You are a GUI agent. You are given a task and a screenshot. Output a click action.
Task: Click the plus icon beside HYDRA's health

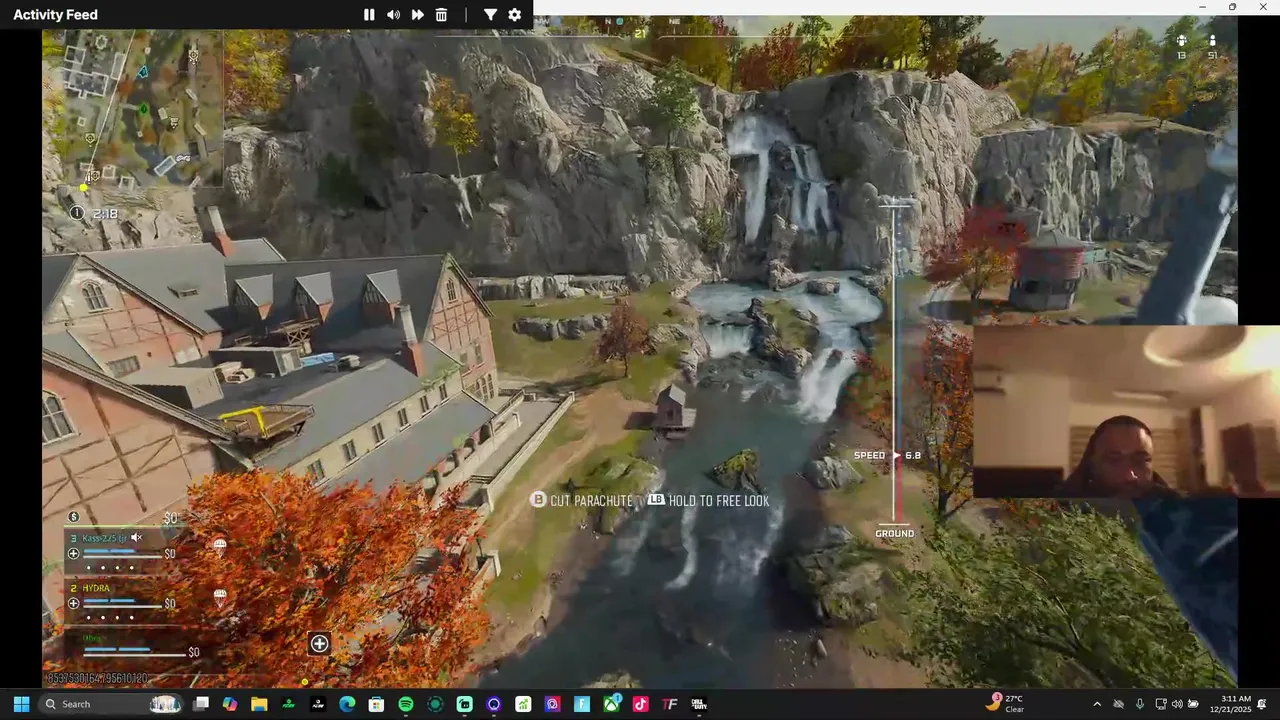(x=73, y=603)
